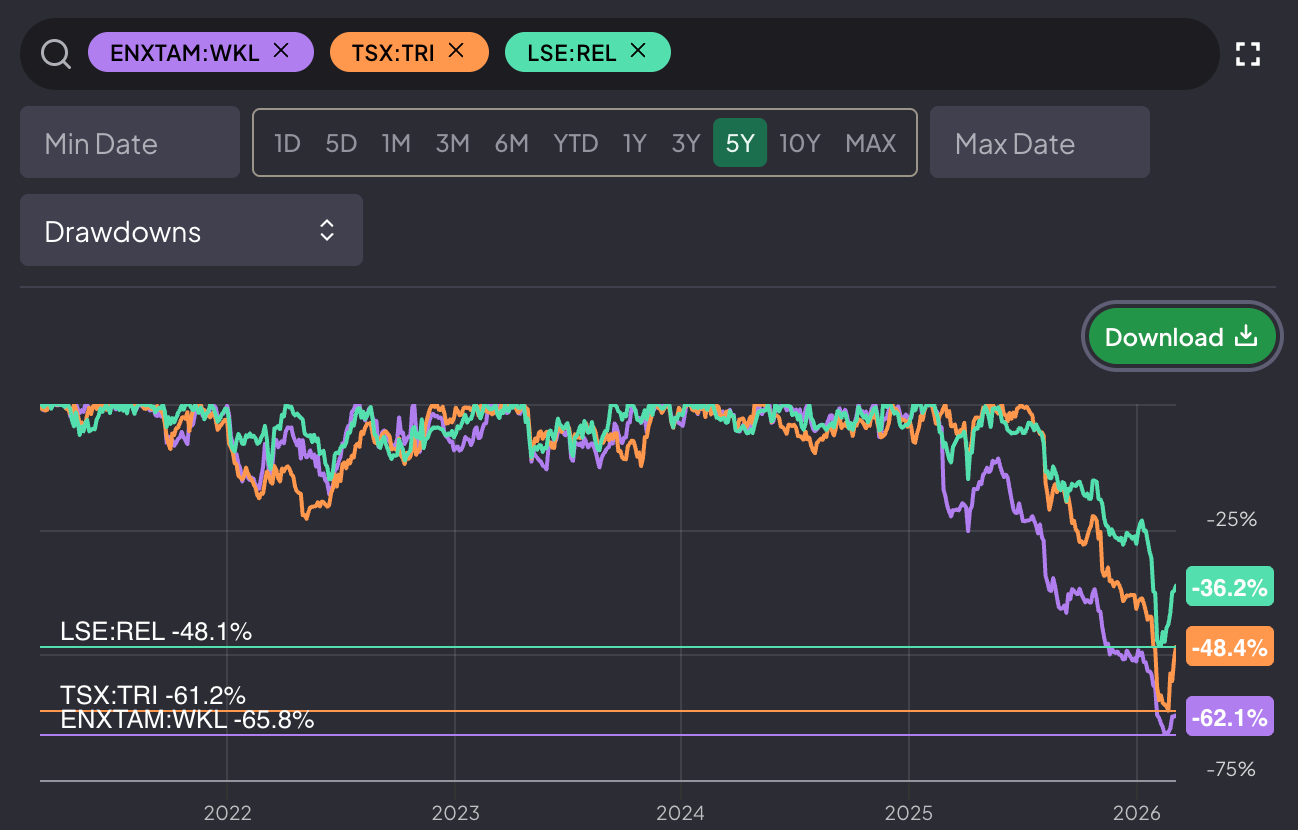Switch range to 1M

[396, 143]
